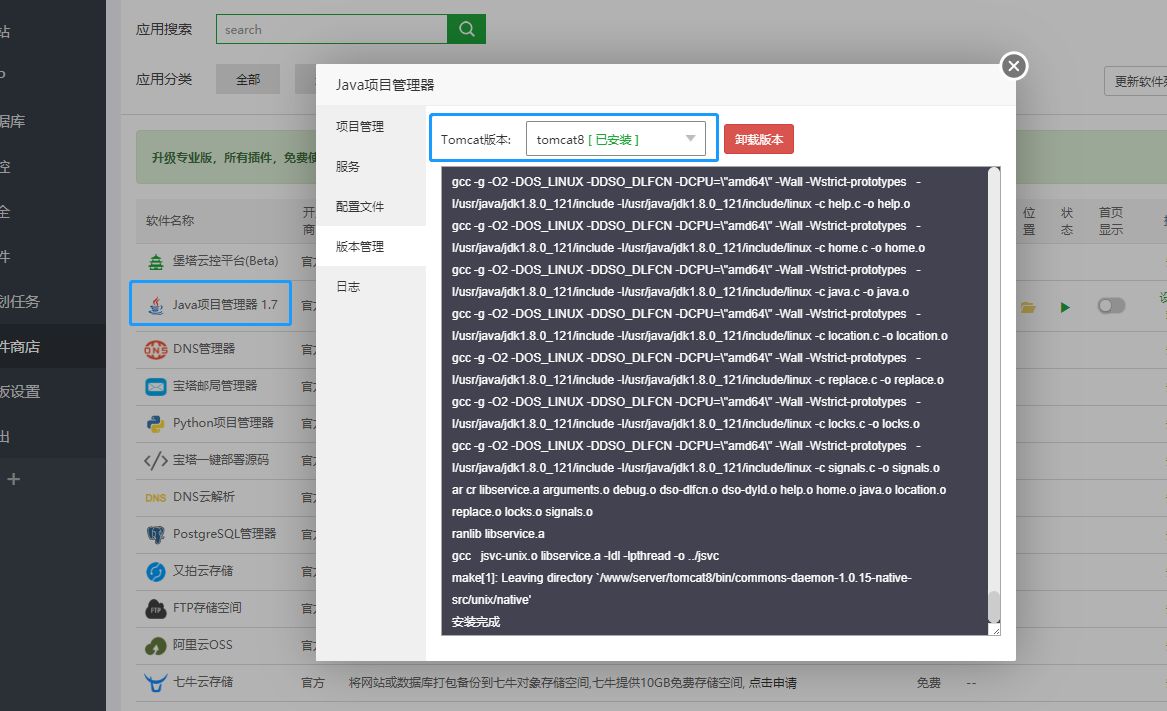This screenshot has height=711, width=1167.
Task: Click the red 卸载版本 button
Action: pos(758,139)
